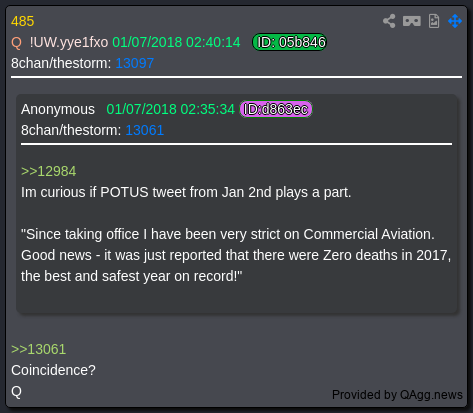Click the share icon
This screenshot has height=413, width=473.
[x=389, y=21]
